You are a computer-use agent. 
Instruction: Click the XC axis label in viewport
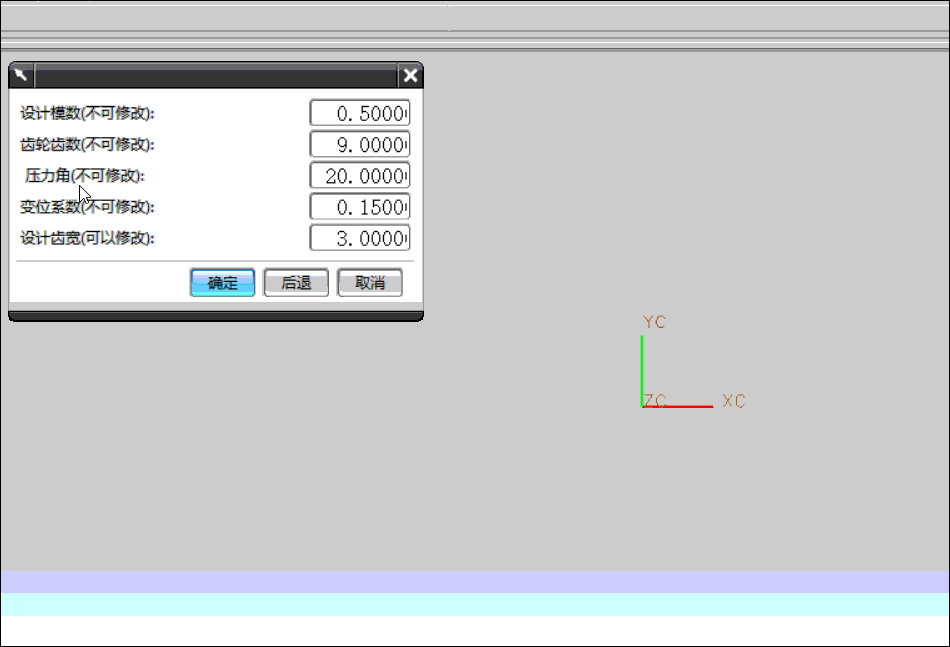tap(734, 400)
